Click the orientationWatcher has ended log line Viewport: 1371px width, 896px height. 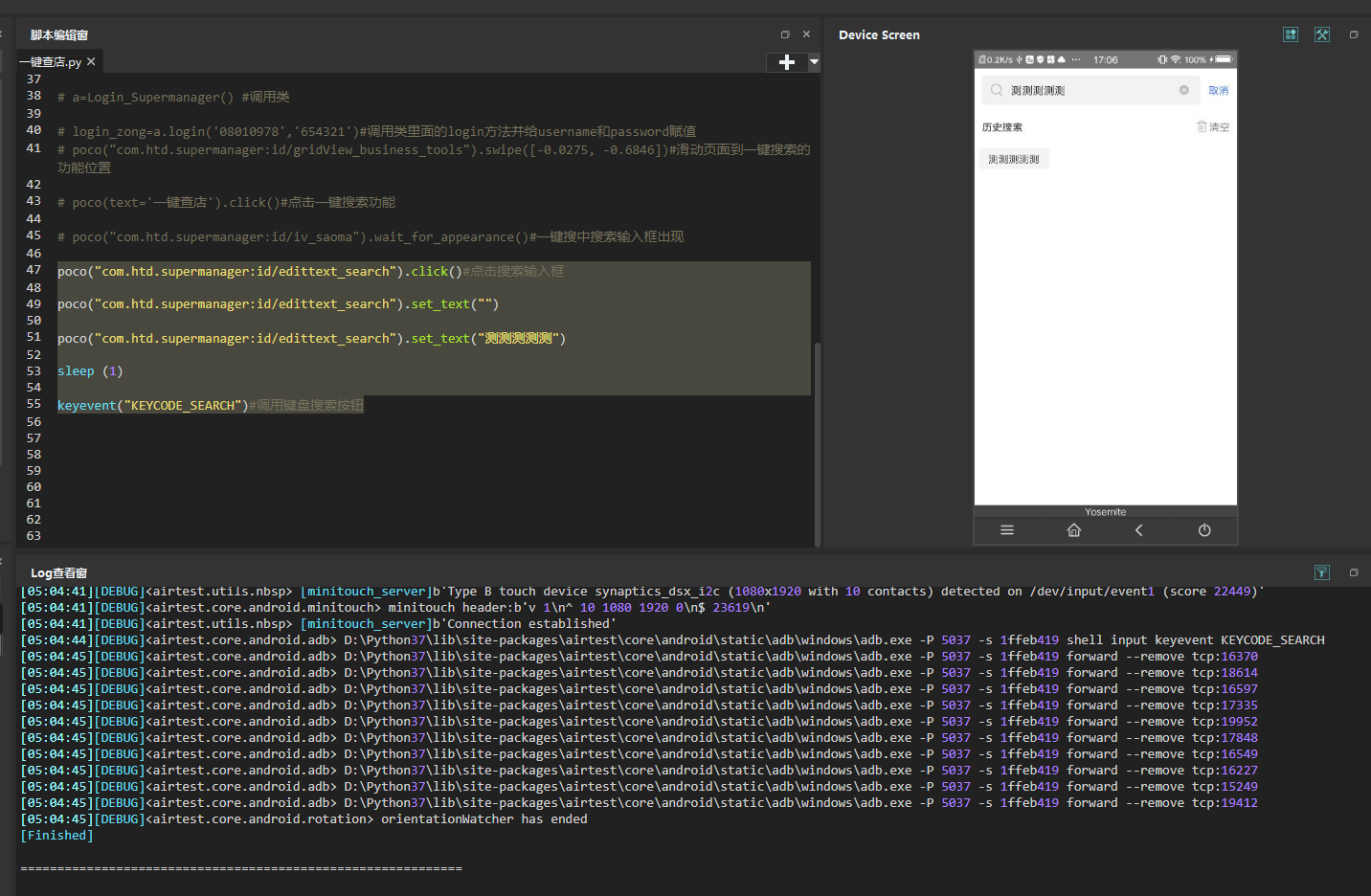point(303,819)
